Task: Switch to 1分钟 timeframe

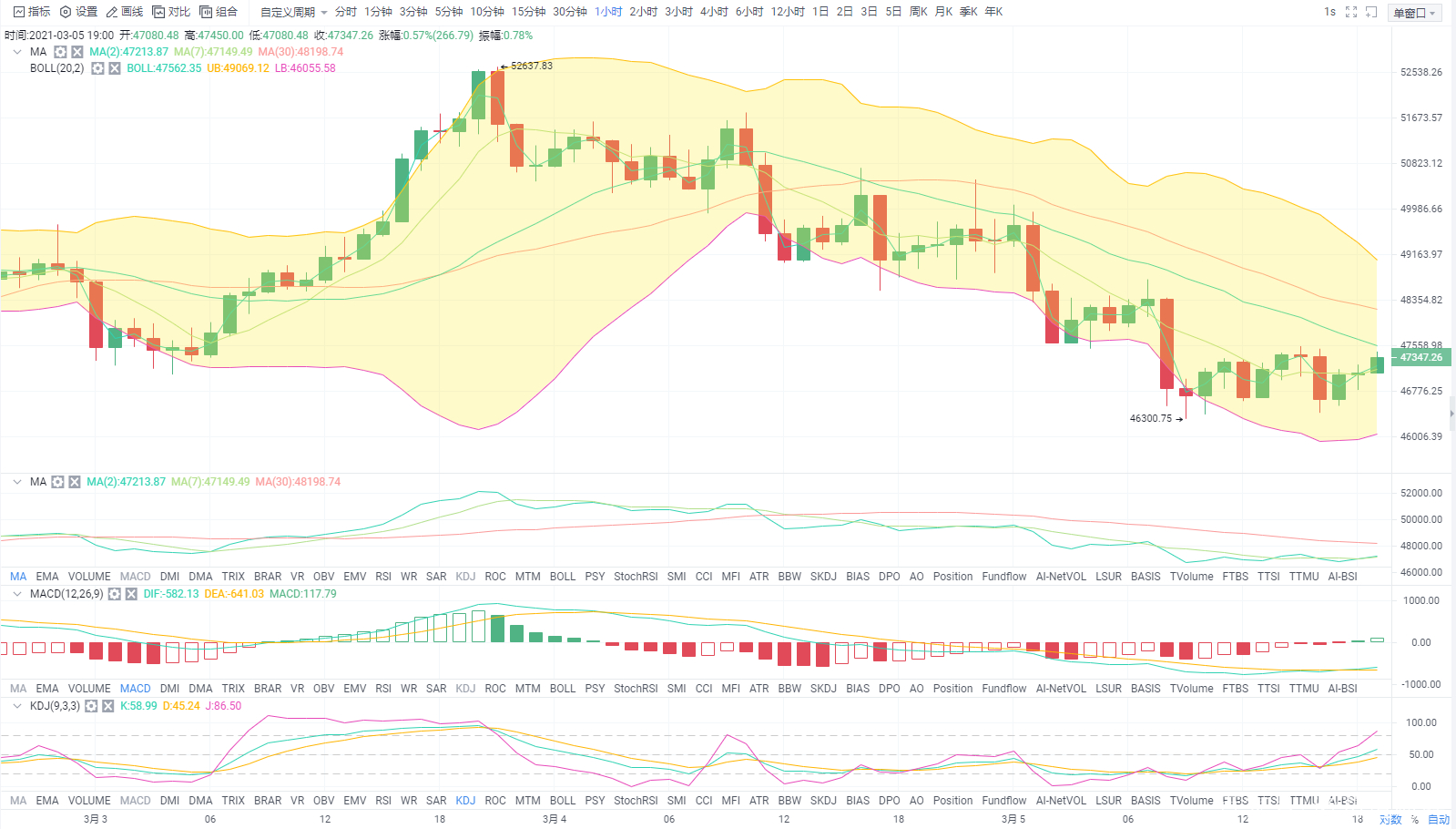Action: pos(378,12)
